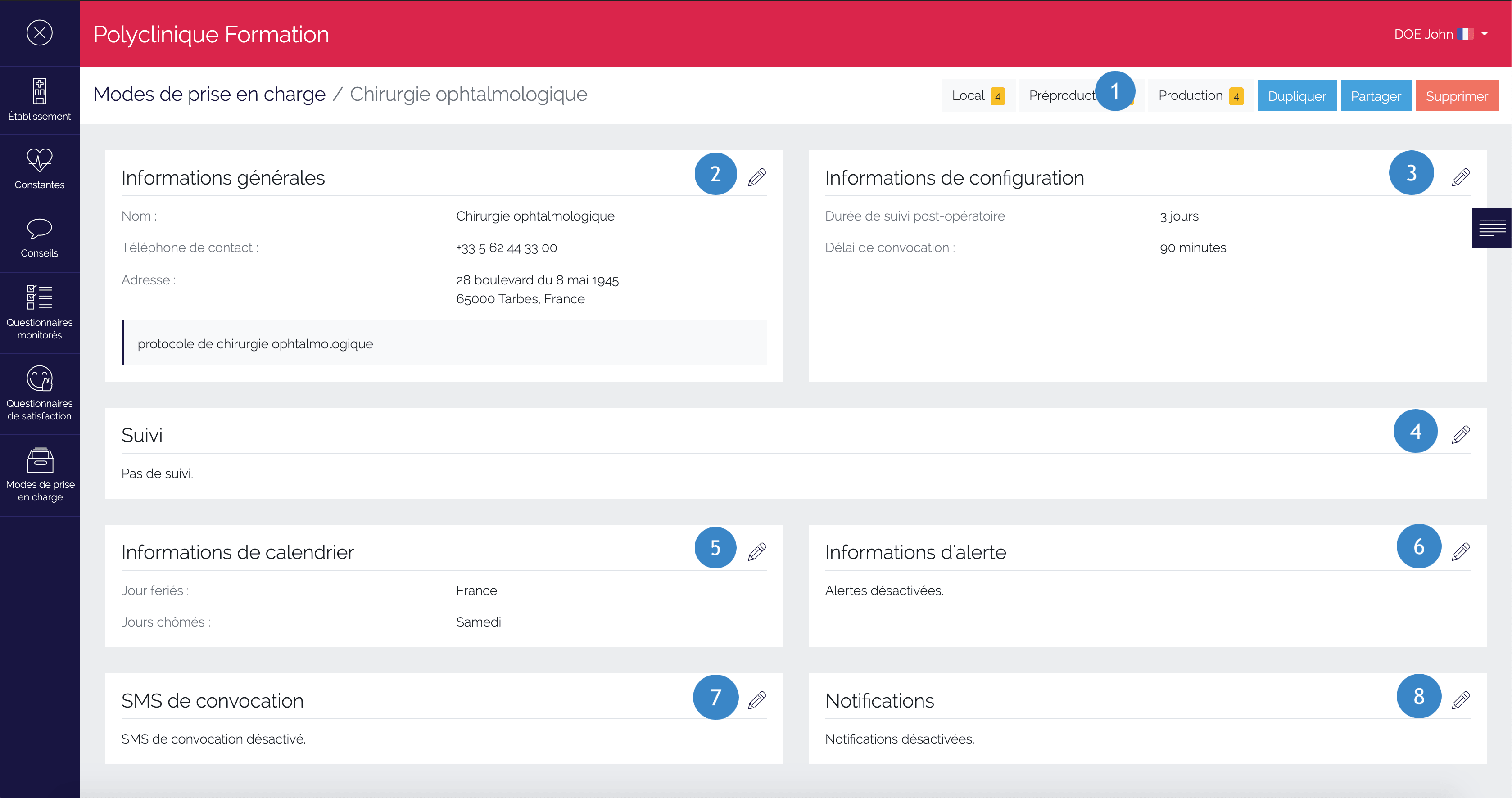The width and height of the screenshot is (1512, 798).
Task: Open the Constantes section in the sidebar
Action: coord(39,168)
